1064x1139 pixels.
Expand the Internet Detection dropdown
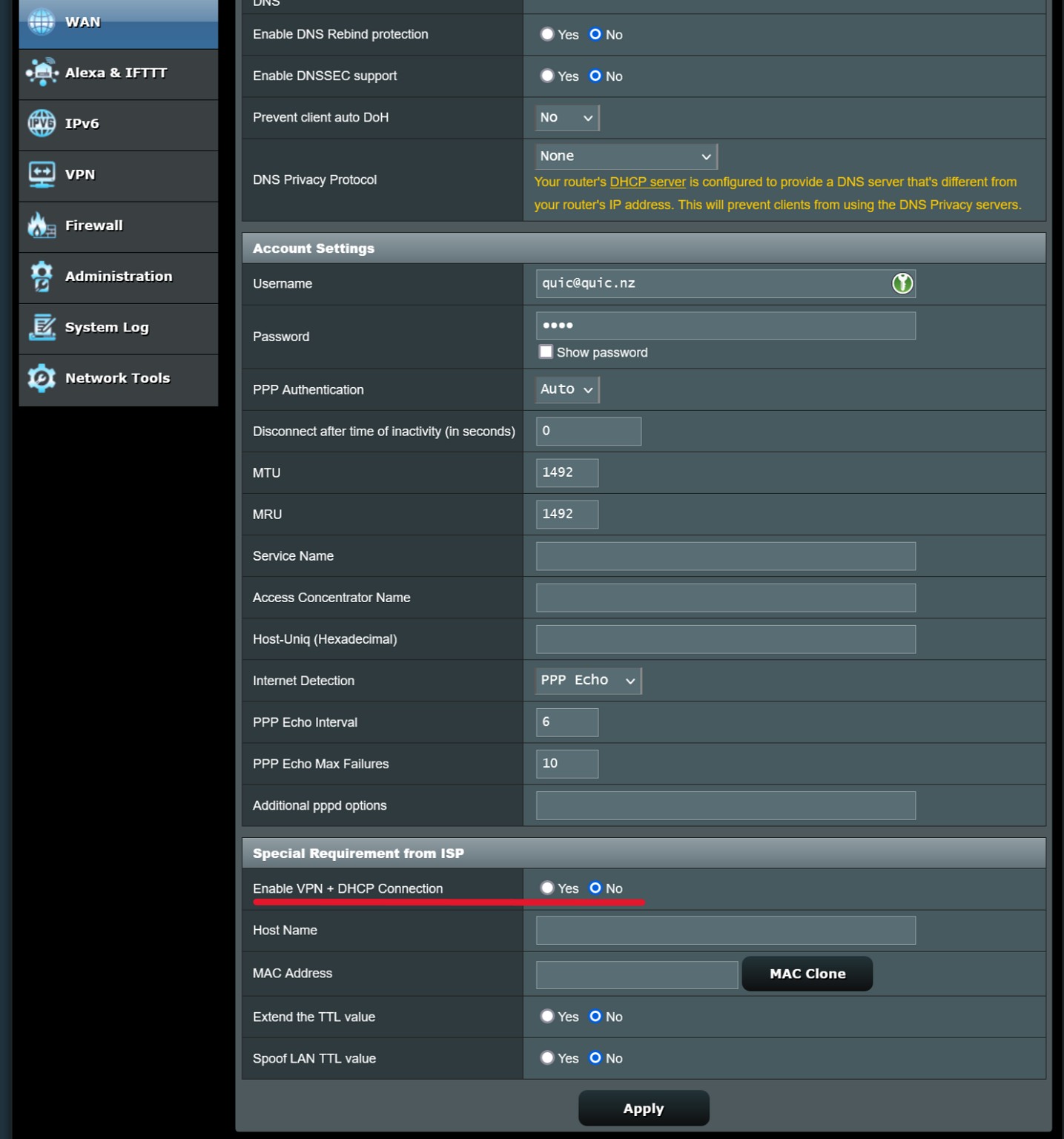[588, 681]
